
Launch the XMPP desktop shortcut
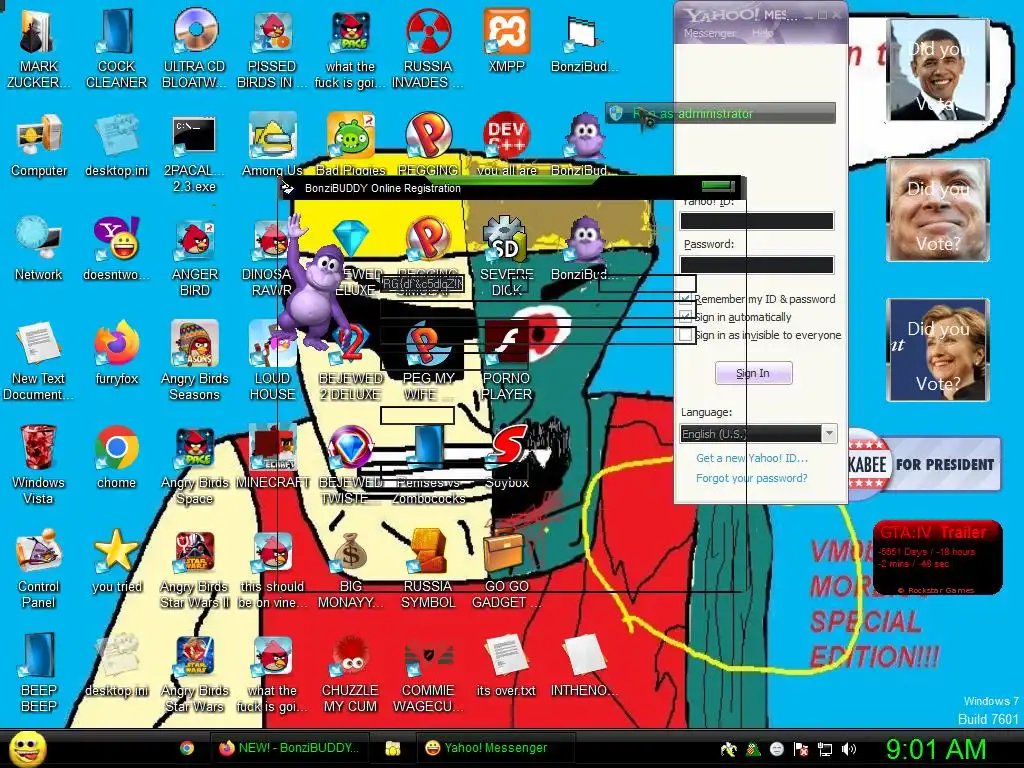pos(506,40)
